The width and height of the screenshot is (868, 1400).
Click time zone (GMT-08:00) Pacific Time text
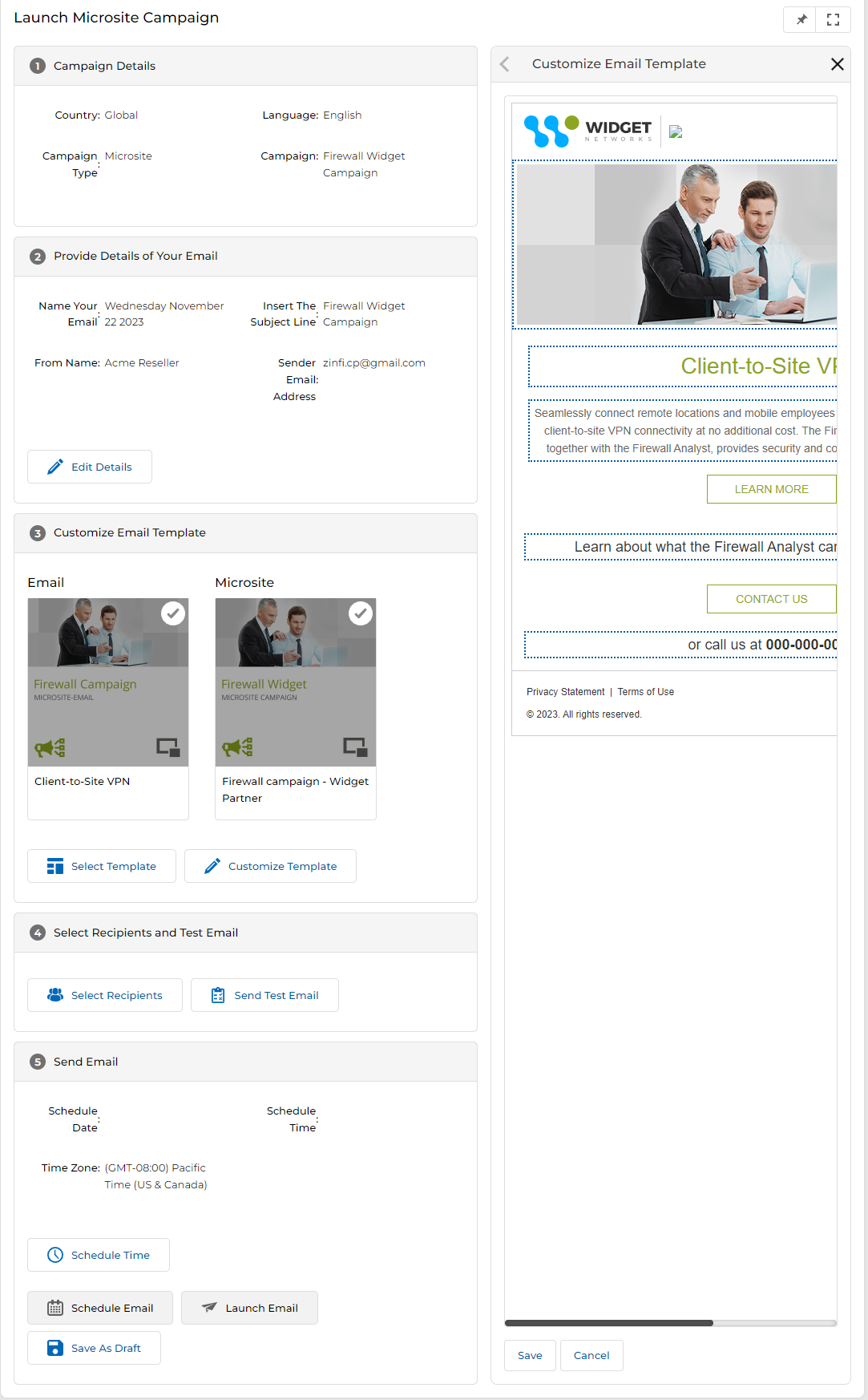155,1176
